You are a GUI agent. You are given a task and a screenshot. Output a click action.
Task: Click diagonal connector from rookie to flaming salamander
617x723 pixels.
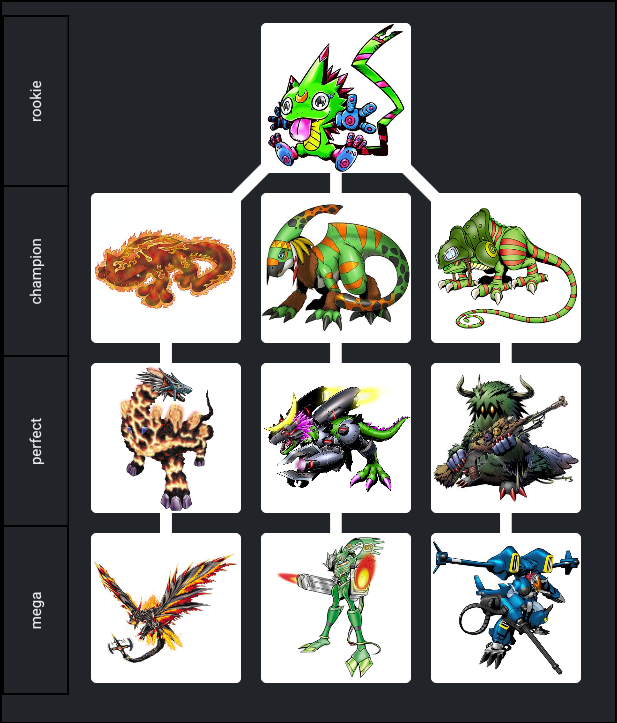tap(251, 185)
